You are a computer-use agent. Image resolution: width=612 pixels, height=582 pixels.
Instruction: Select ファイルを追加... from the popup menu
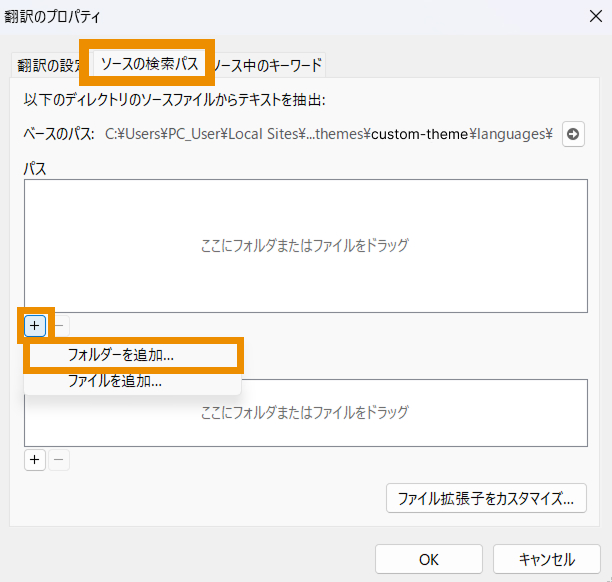click(114, 381)
